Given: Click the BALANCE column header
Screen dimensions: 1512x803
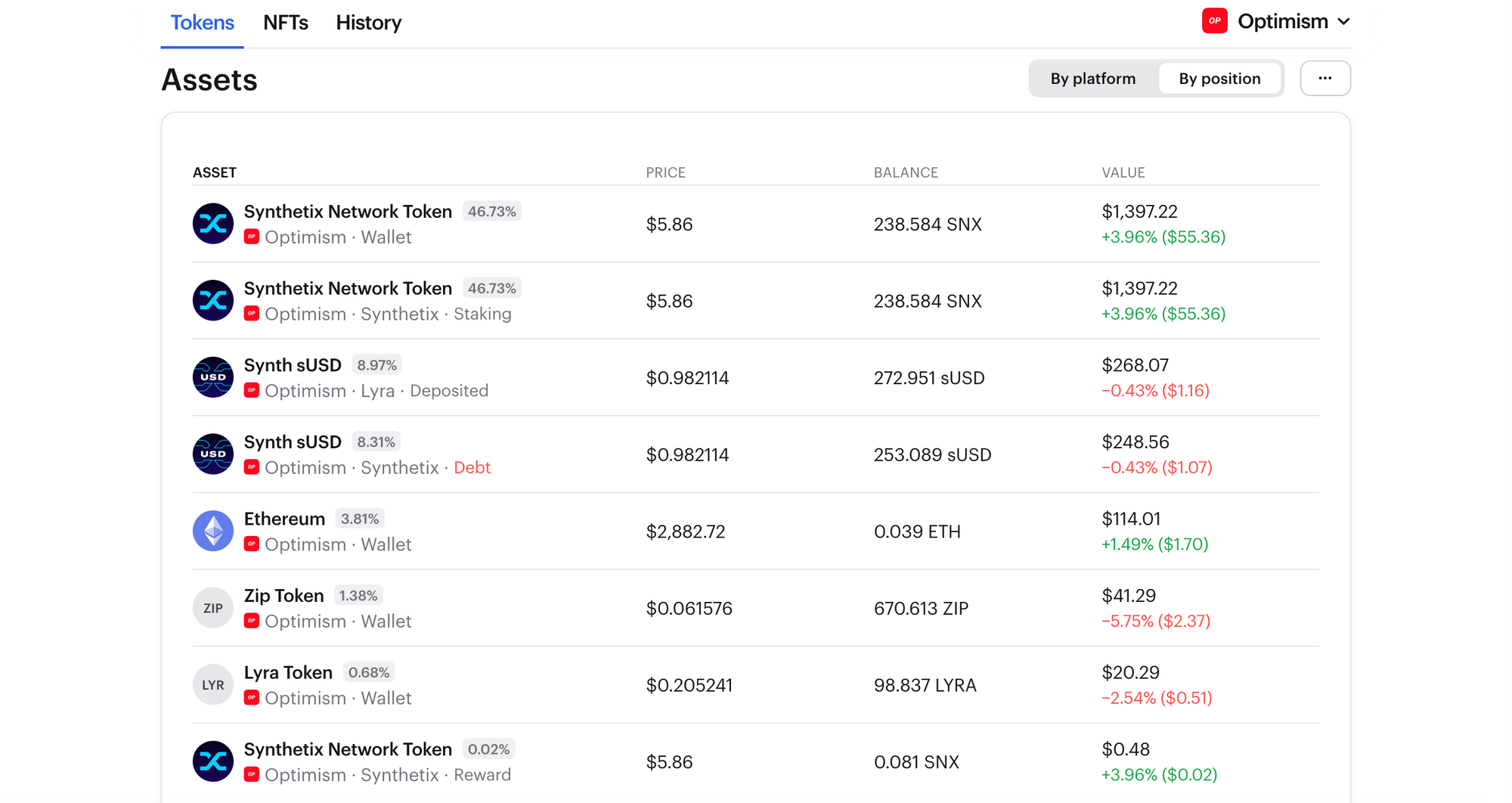Looking at the screenshot, I should (906, 172).
